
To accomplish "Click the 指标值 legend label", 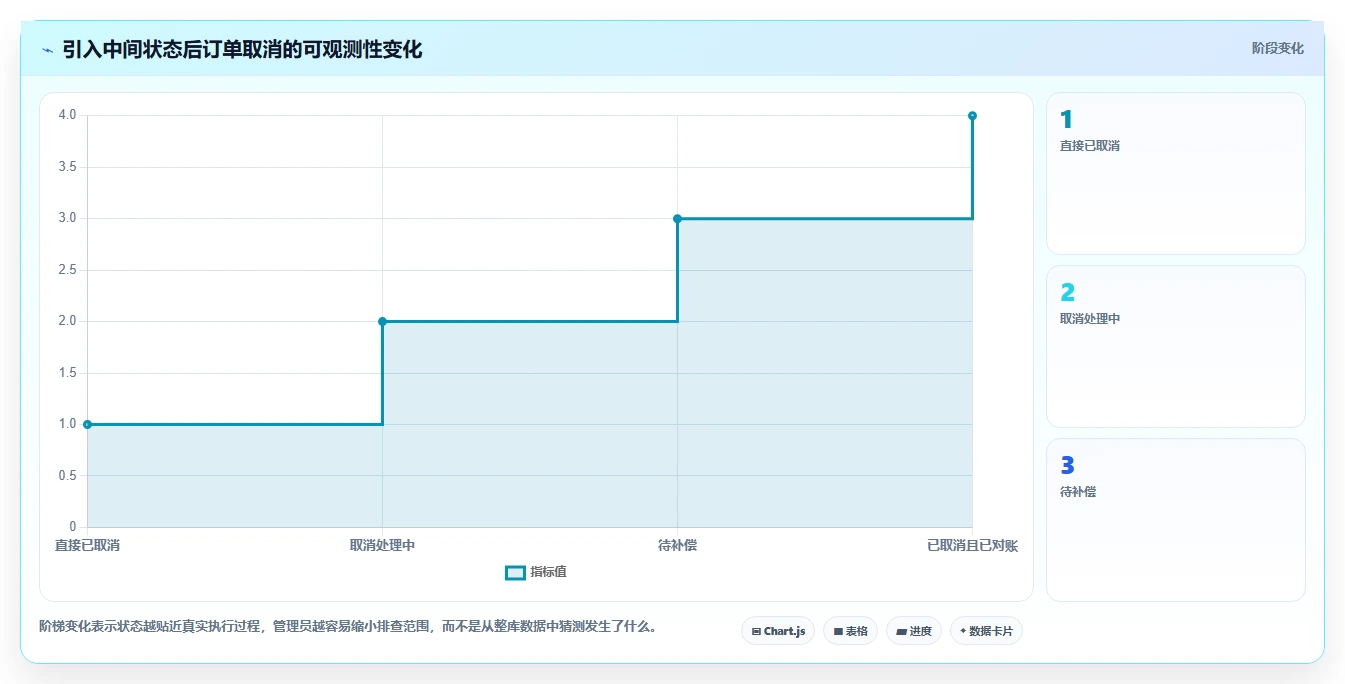I will point(548,572).
